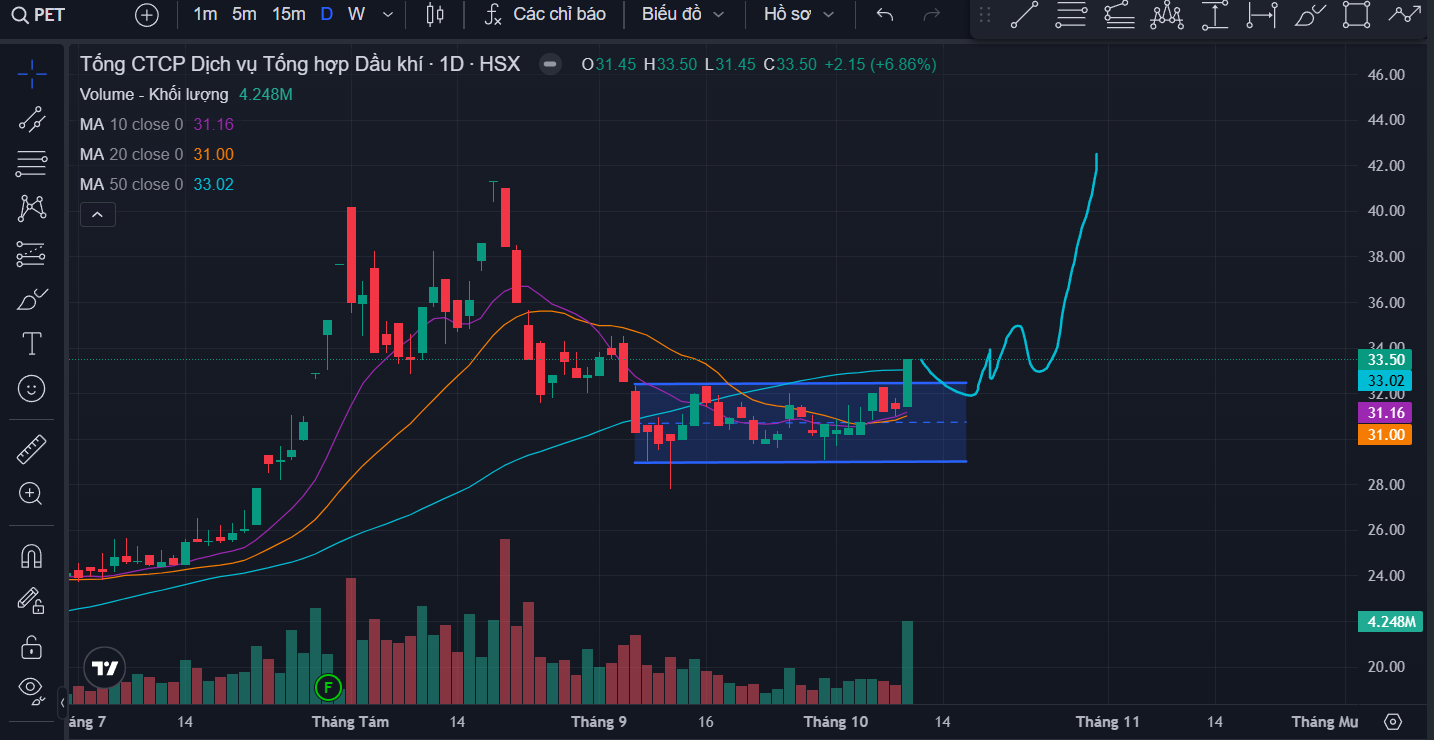Click the chart title Tổng CTCP Dịch vụ
This screenshot has height=740, width=1434.
pyautogui.click(x=300, y=64)
